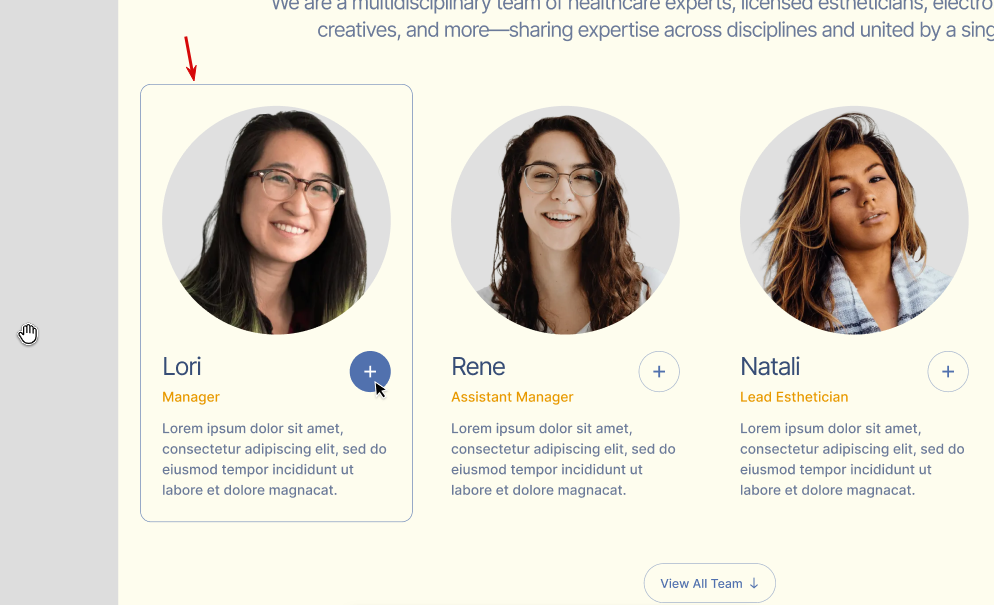994x605 pixels.
Task: Click Lori's Lorem ipsum description text
Action: pyautogui.click(x=274, y=459)
